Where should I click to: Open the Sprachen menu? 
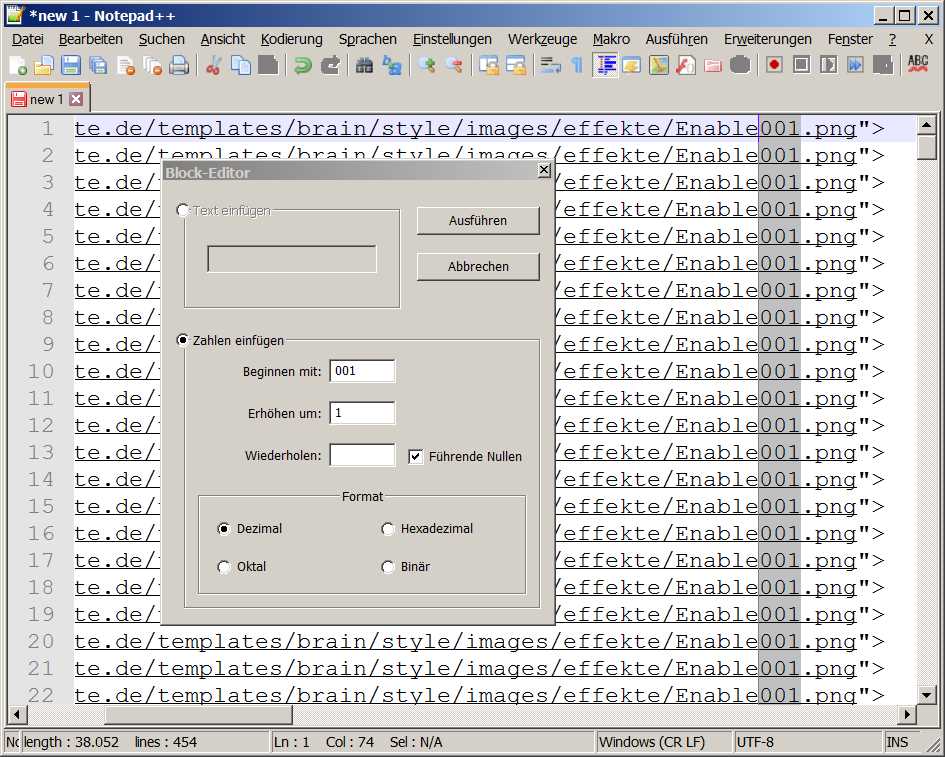pos(368,39)
